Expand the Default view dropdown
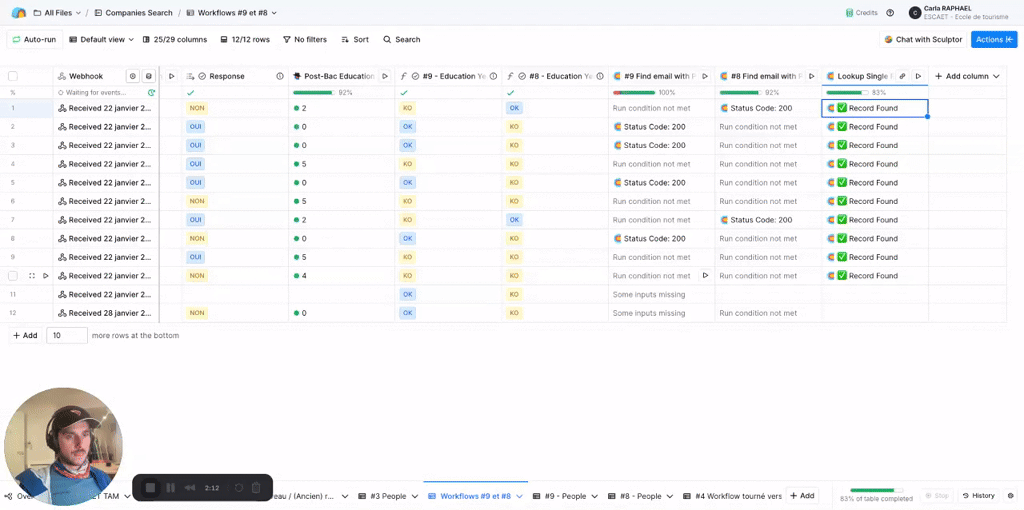This screenshot has width=1024, height=510. (x=101, y=39)
